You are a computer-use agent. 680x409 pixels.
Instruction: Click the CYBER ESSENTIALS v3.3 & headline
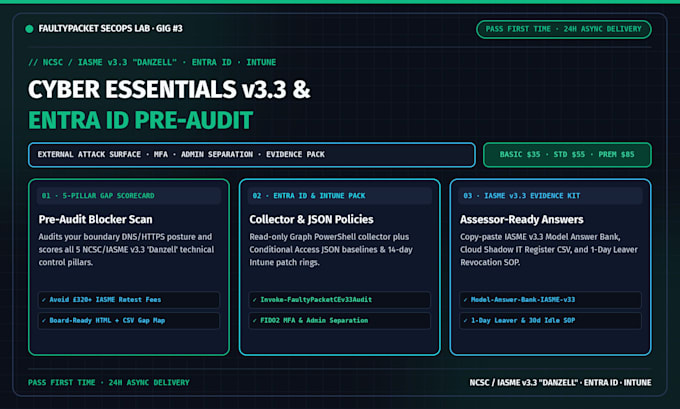pyautogui.click(x=169, y=89)
